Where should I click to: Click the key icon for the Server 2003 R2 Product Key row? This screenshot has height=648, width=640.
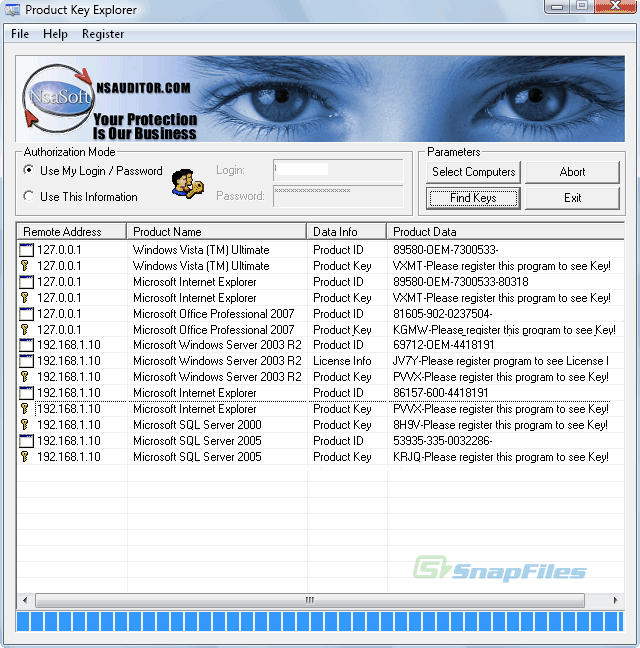pyautogui.click(x=25, y=377)
